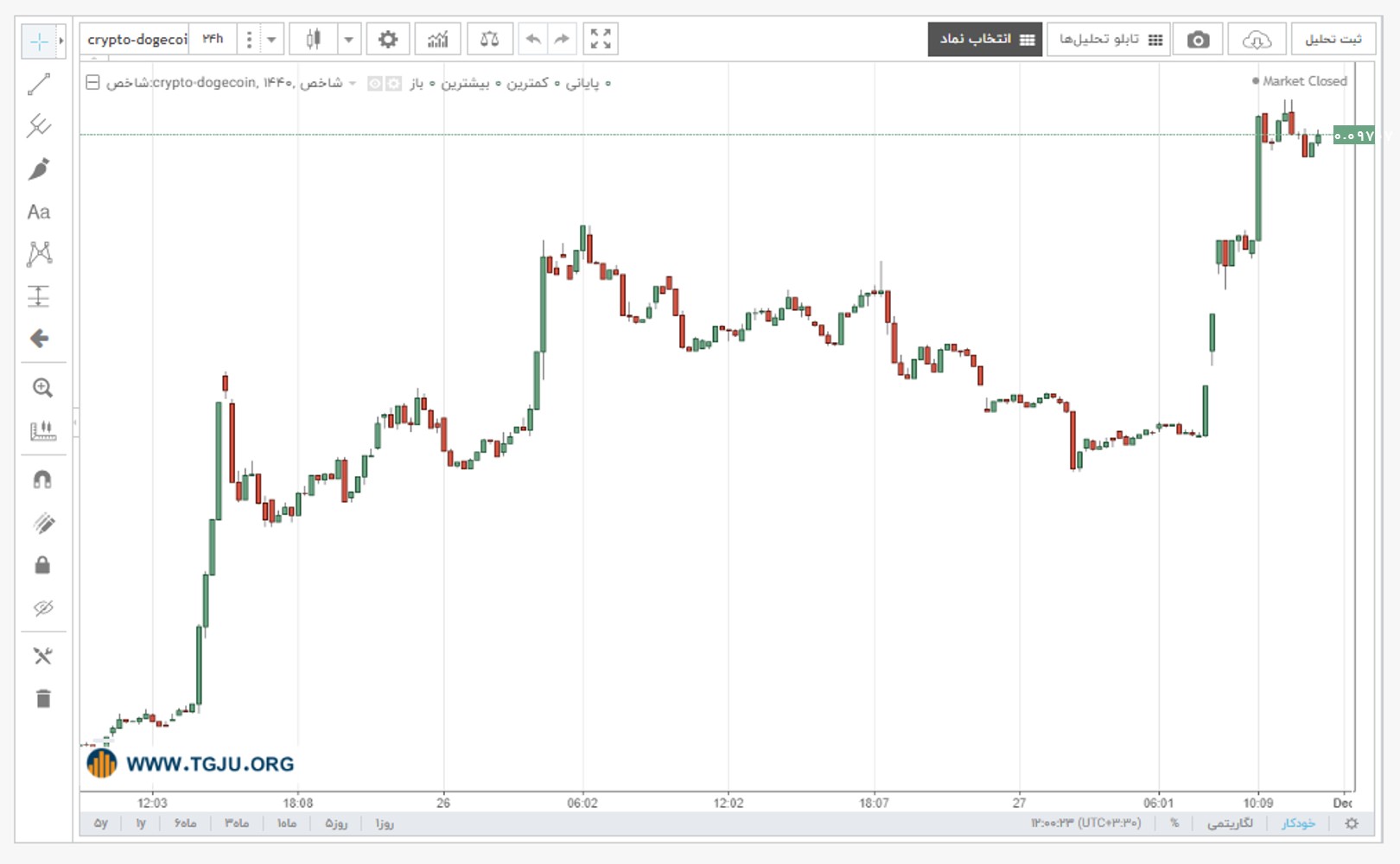Lock all drawing tools with padlock
Viewport: 1400px width, 864px height.
point(42,565)
